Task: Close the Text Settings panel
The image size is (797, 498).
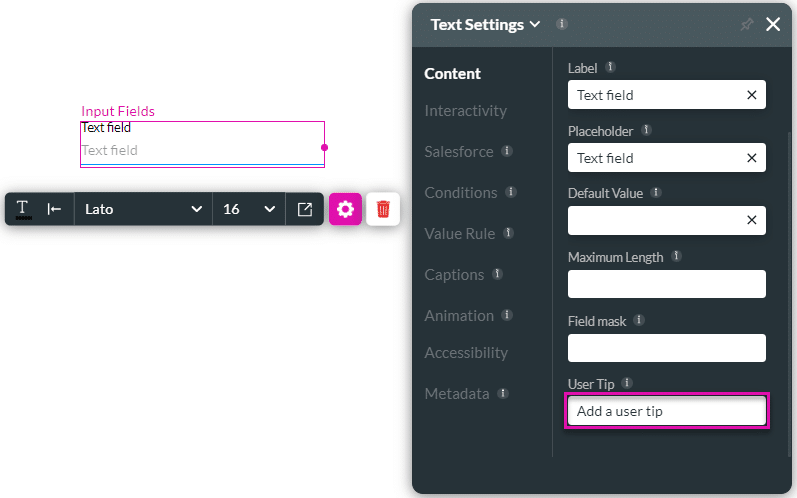Action: coord(773,25)
